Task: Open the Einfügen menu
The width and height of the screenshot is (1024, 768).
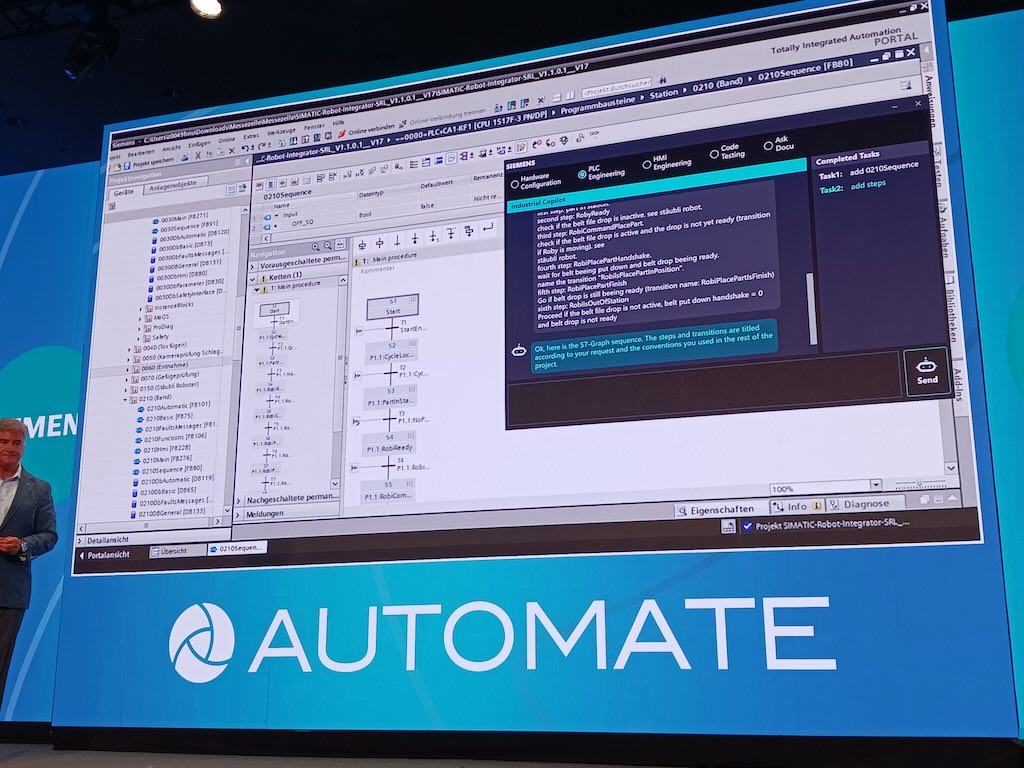Action: pos(199,144)
